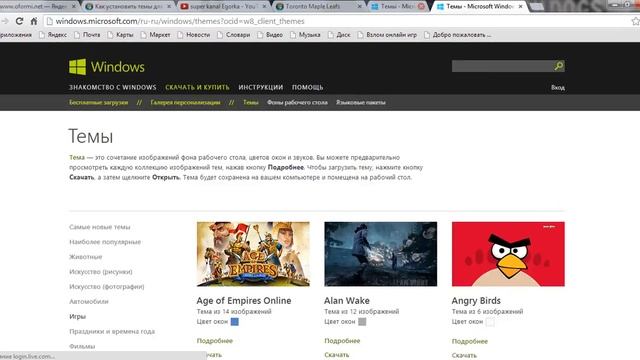The image size is (640, 360).
Task: Open the Добро пожаловать bookmark
Action: pos(458,35)
